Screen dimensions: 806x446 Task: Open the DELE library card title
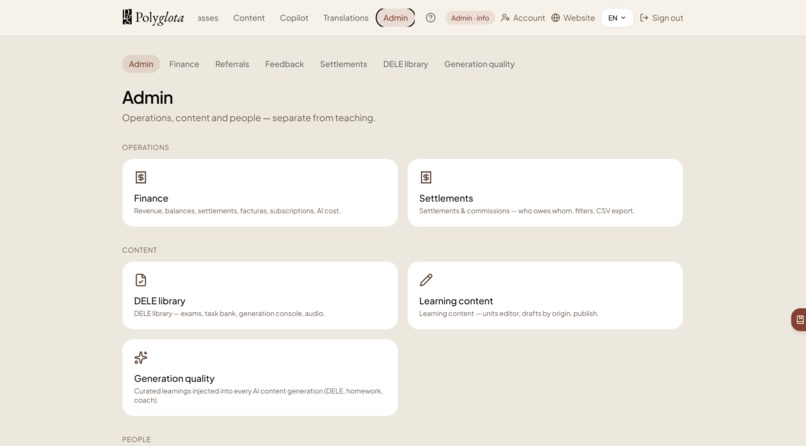click(x=159, y=301)
